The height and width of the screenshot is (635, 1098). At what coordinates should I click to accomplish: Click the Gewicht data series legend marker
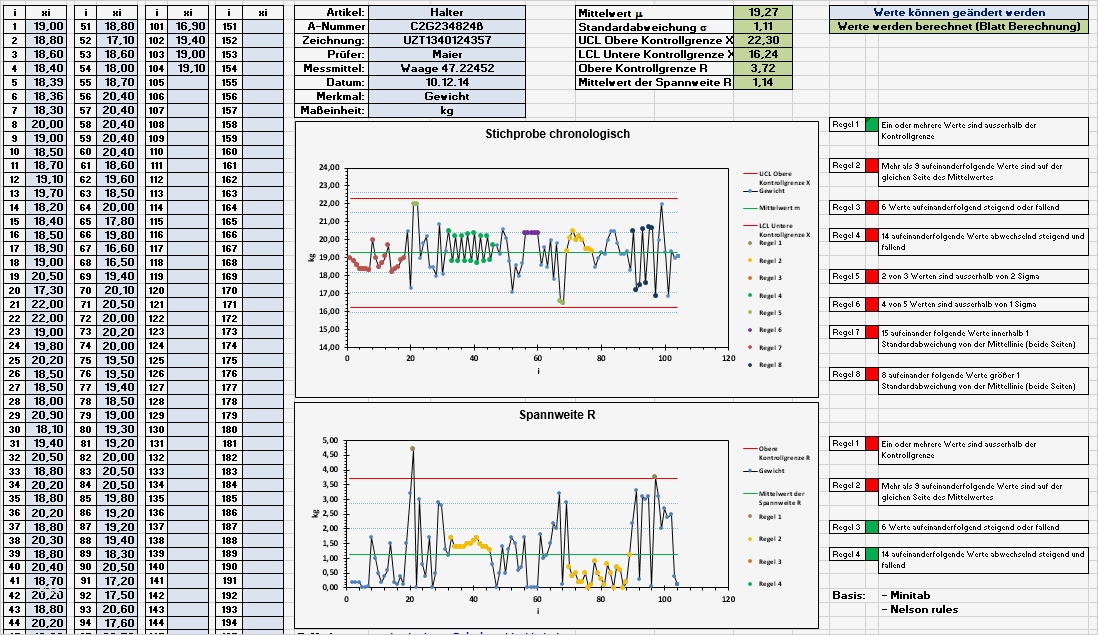coord(749,192)
